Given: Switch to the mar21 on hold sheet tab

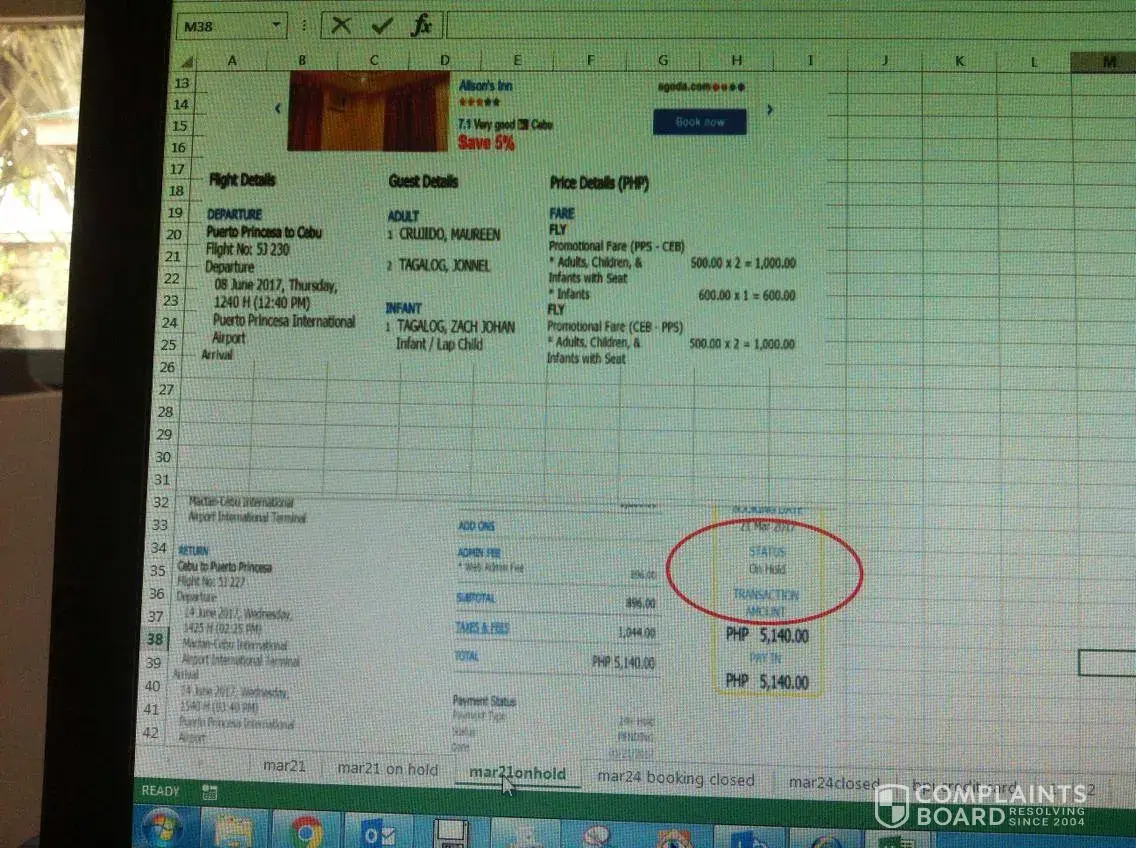Looking at the screenshot, I should click(388, 769).
